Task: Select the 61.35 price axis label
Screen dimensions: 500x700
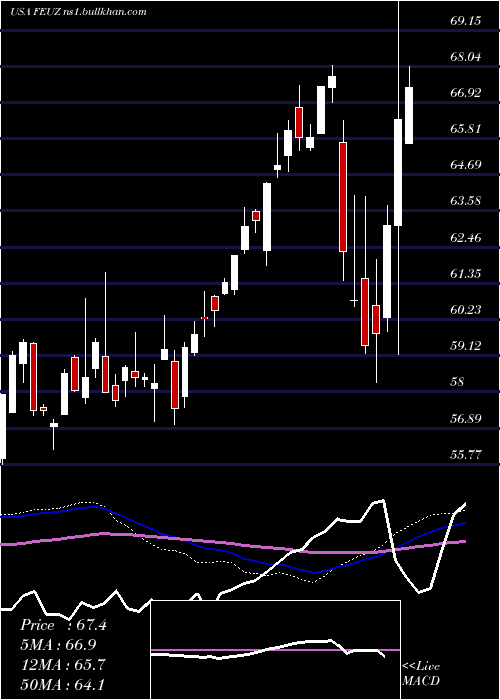Action: pos(466,273)
